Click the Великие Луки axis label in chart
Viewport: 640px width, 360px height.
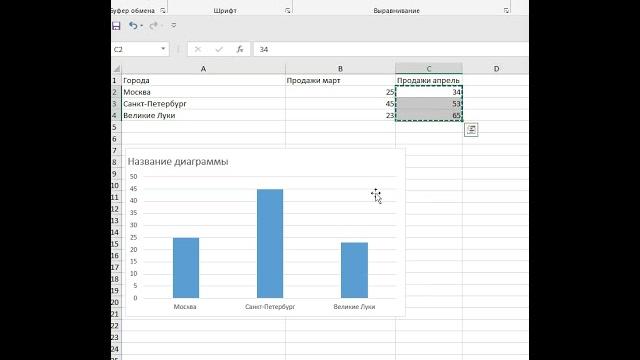tap(354, 307)
